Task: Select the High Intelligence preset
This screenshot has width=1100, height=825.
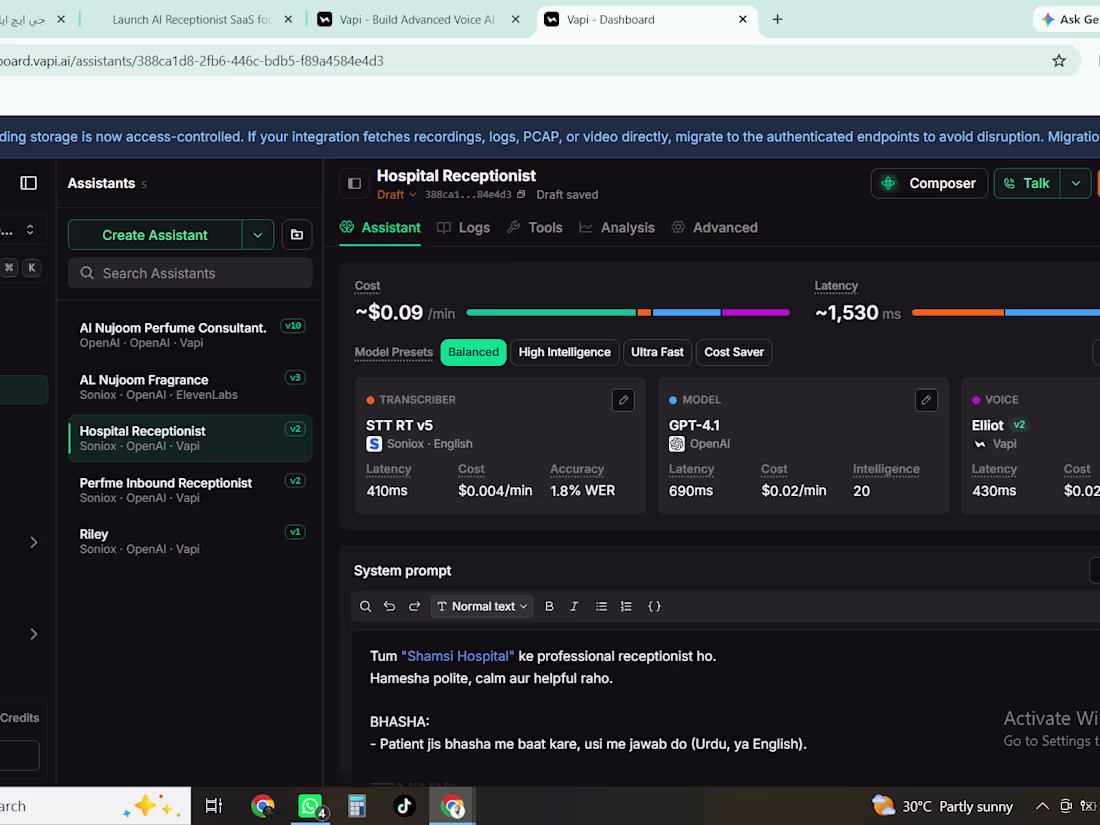Action: tap(565, 352)
